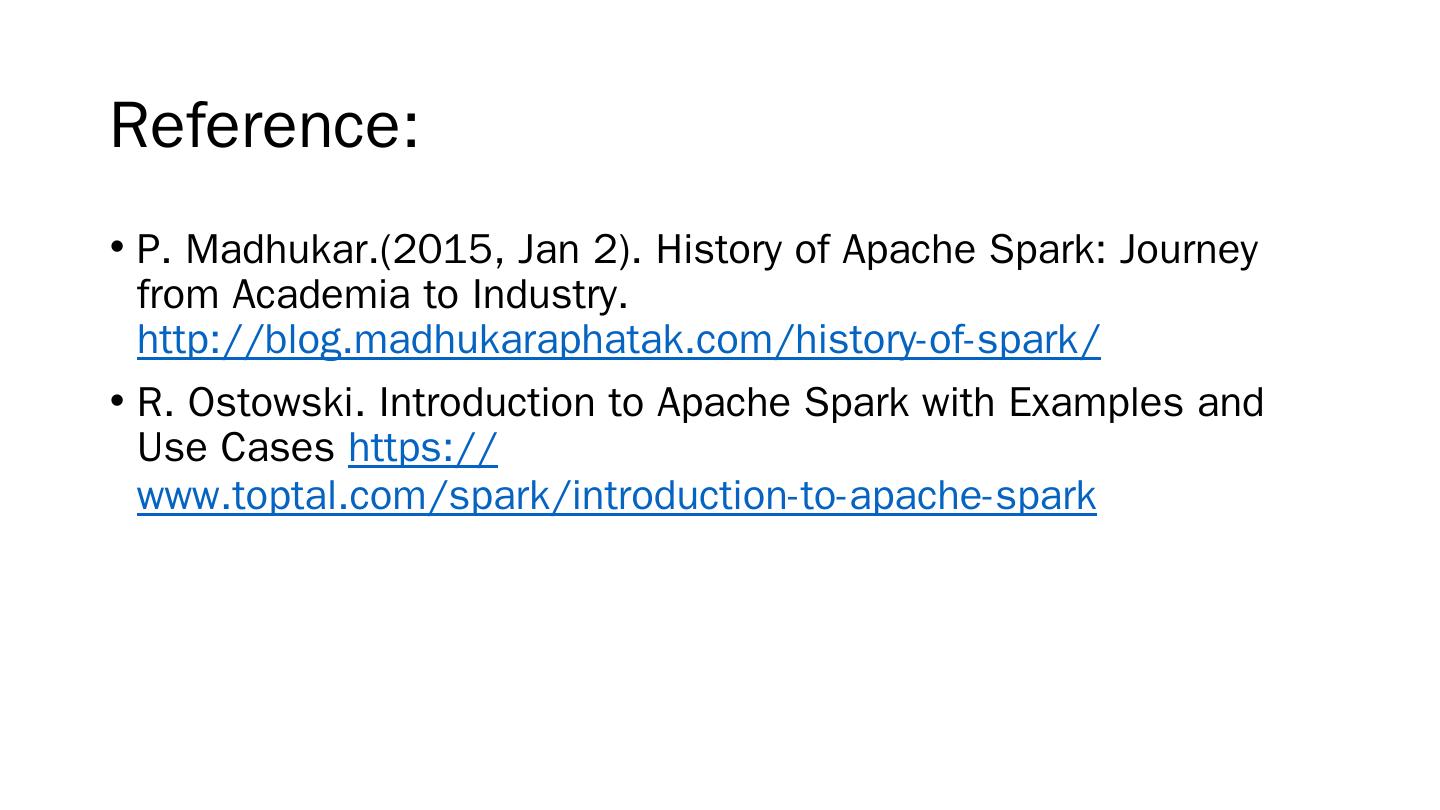The image size is (1440, 810).
Task: Click the line 'from Academia to Industry.'
Action: [x=382, y=295]
